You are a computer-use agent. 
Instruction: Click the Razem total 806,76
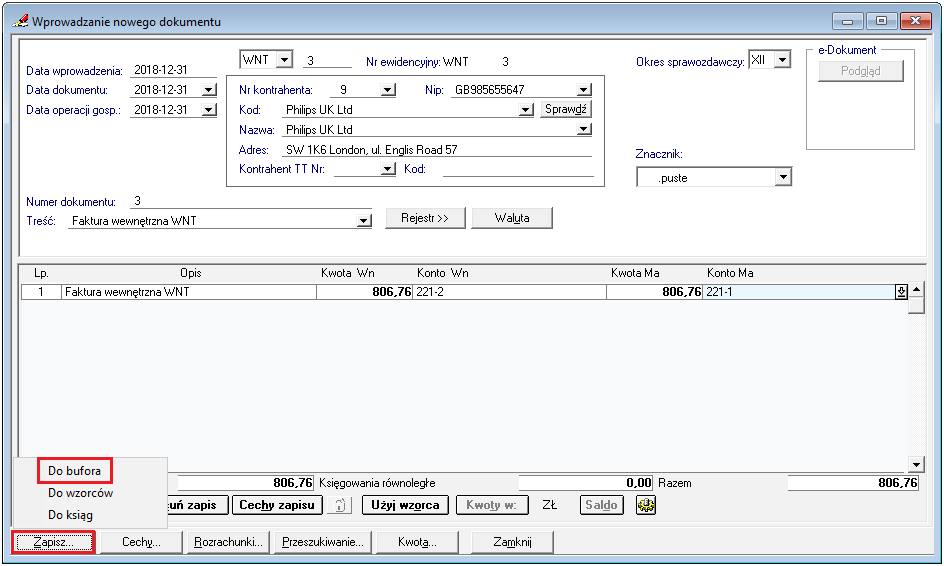pyautogui.click(x=853, y=483)
